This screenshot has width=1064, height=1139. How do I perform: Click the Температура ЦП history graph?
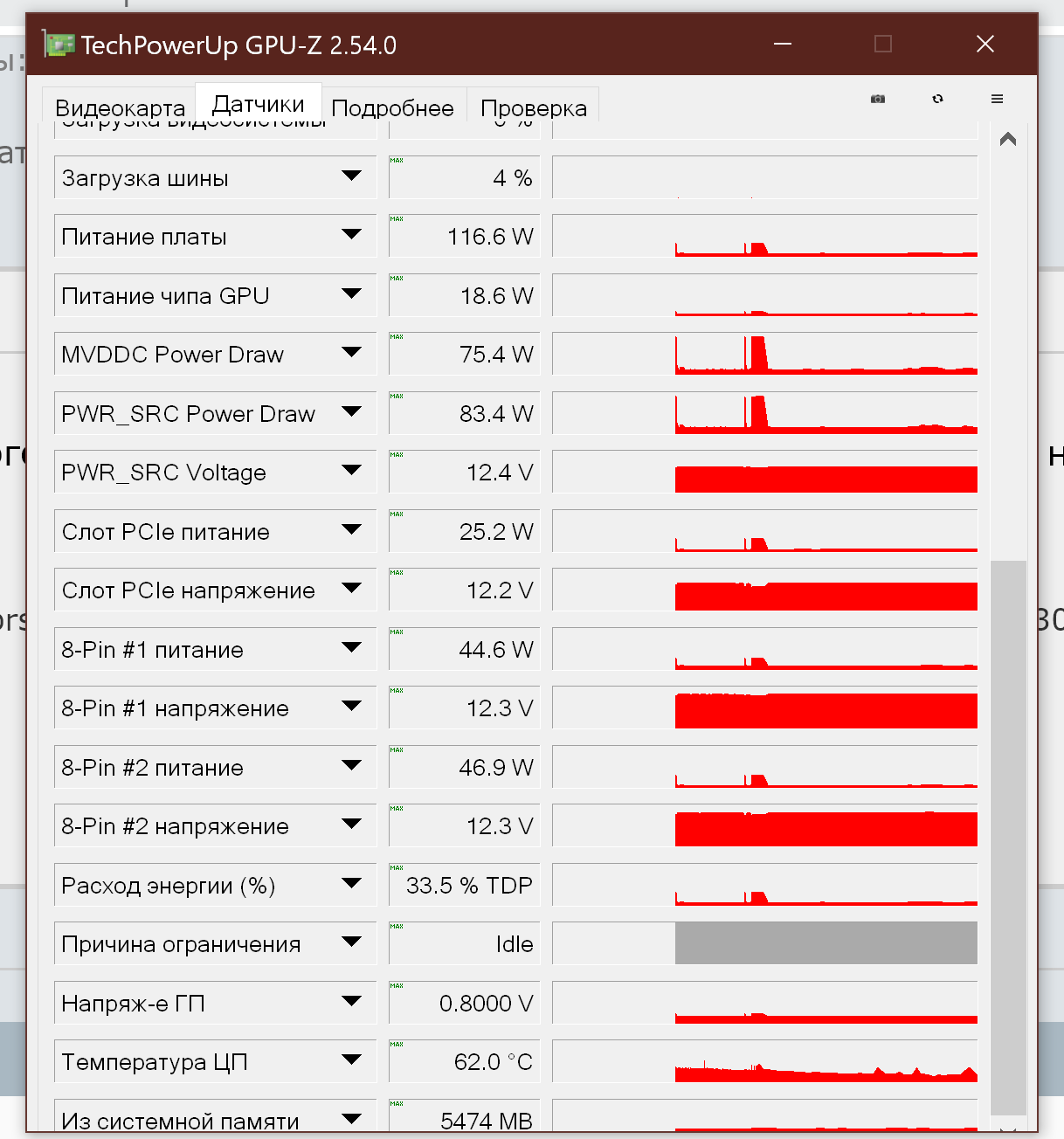click(765, 1061)
